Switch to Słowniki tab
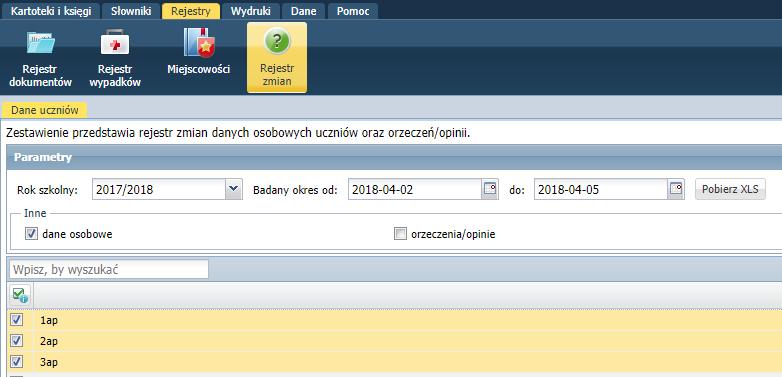 click(131, 11)
